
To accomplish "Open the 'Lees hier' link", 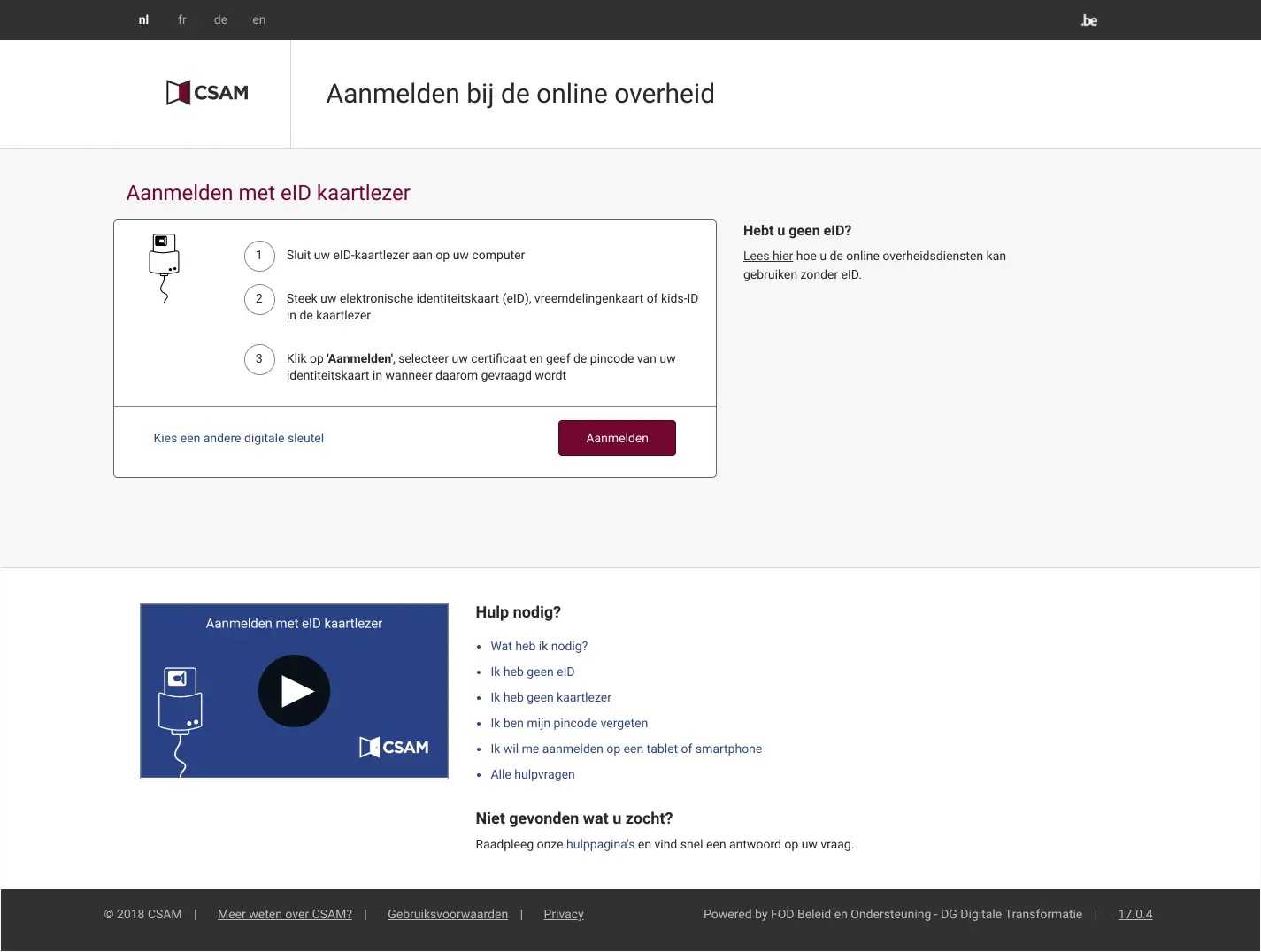I will coord(768,256).
